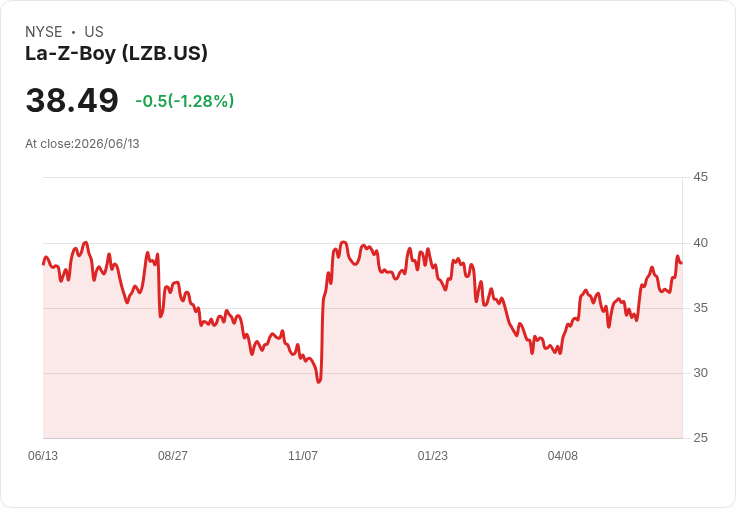The width and height of the screenshot is (736, 508).
Task: Click the La-Z-Boy (LZB.US) stock title
Action: pyautogui.click(x=116, y=53)
